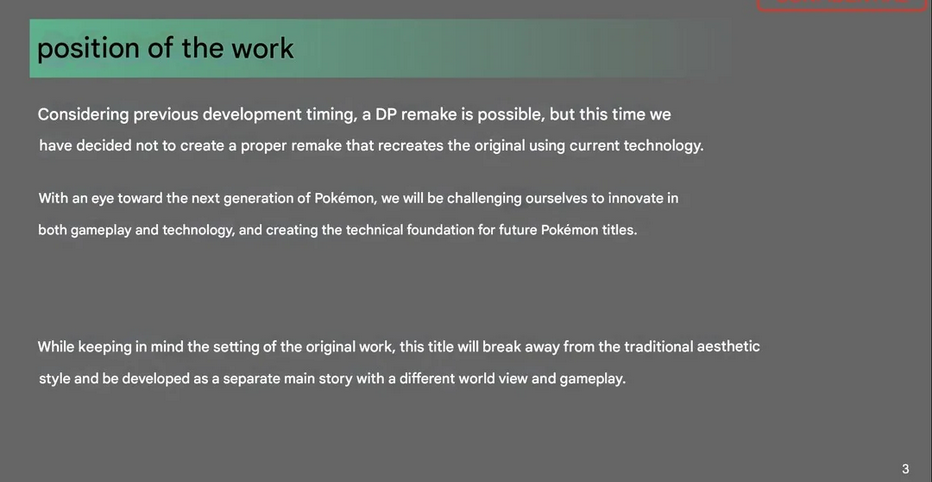
Task: Click the "position of the work" slide title
Action: point(165,49)
